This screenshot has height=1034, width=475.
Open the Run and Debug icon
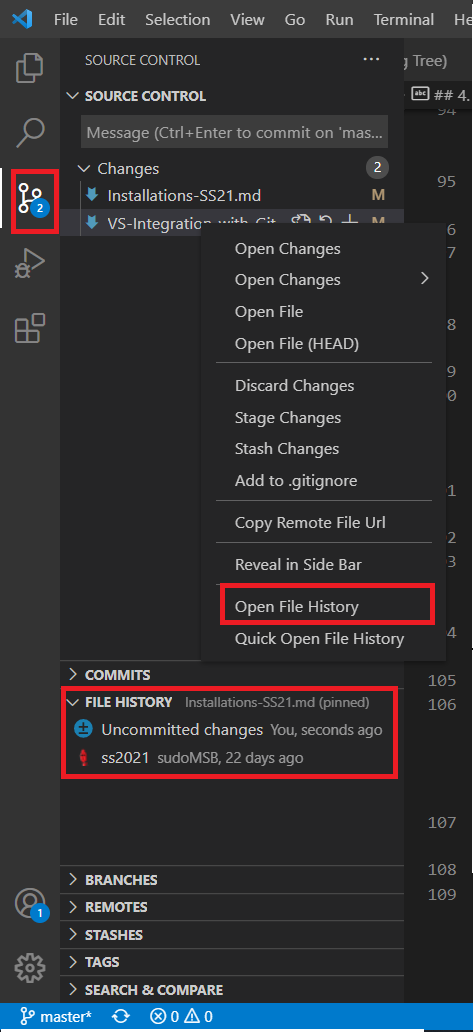[x=30, y=263]
